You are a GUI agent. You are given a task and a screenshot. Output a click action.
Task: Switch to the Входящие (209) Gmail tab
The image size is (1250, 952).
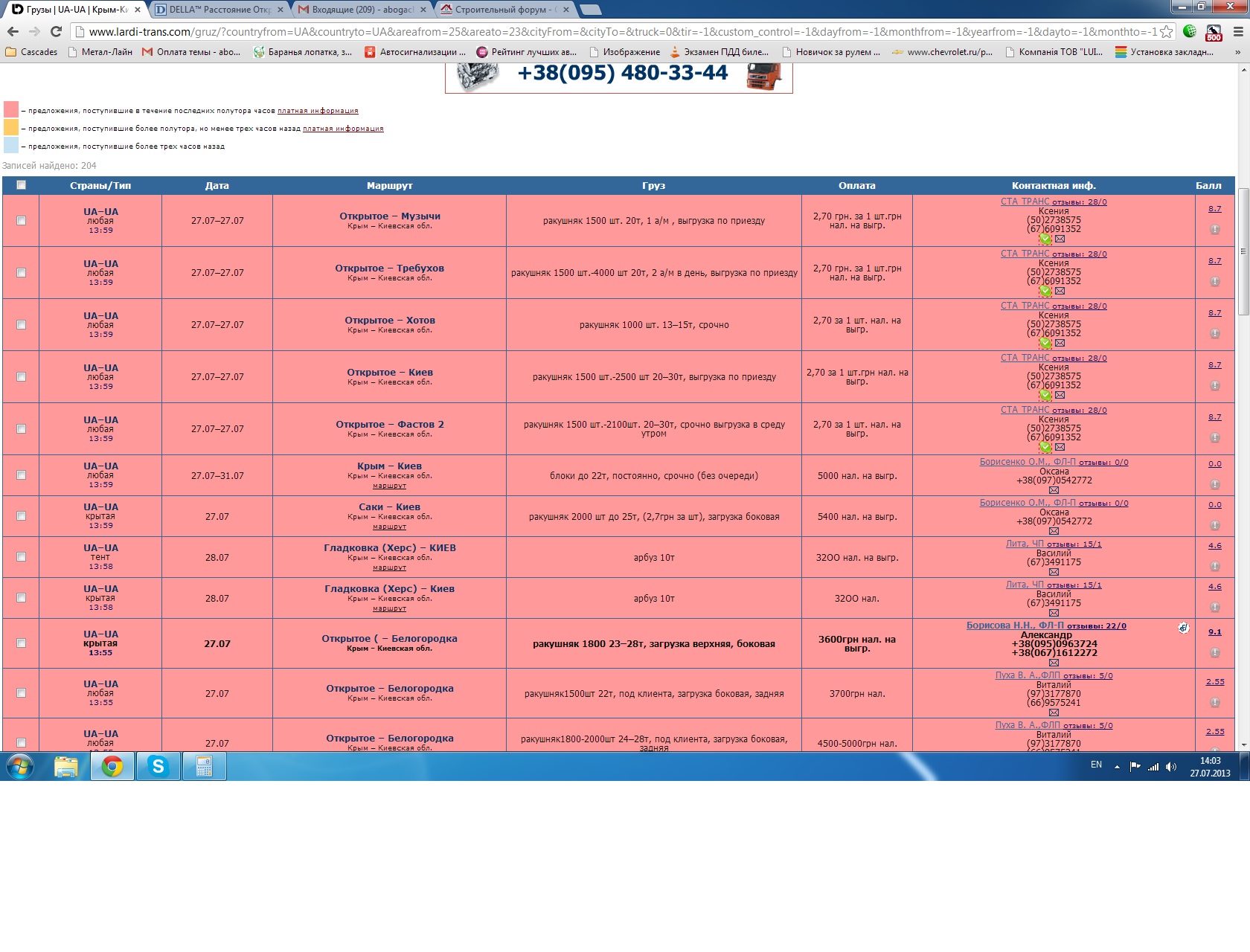(x=363, y=10)
